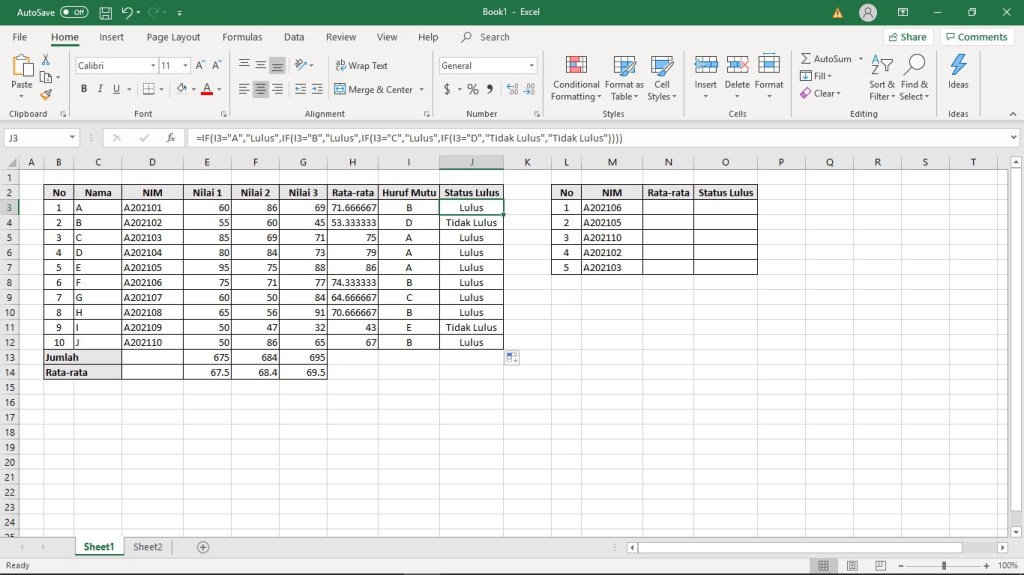Toggle the AutoSave switch
The image size is (1024, 575).
tap(74, 12)
